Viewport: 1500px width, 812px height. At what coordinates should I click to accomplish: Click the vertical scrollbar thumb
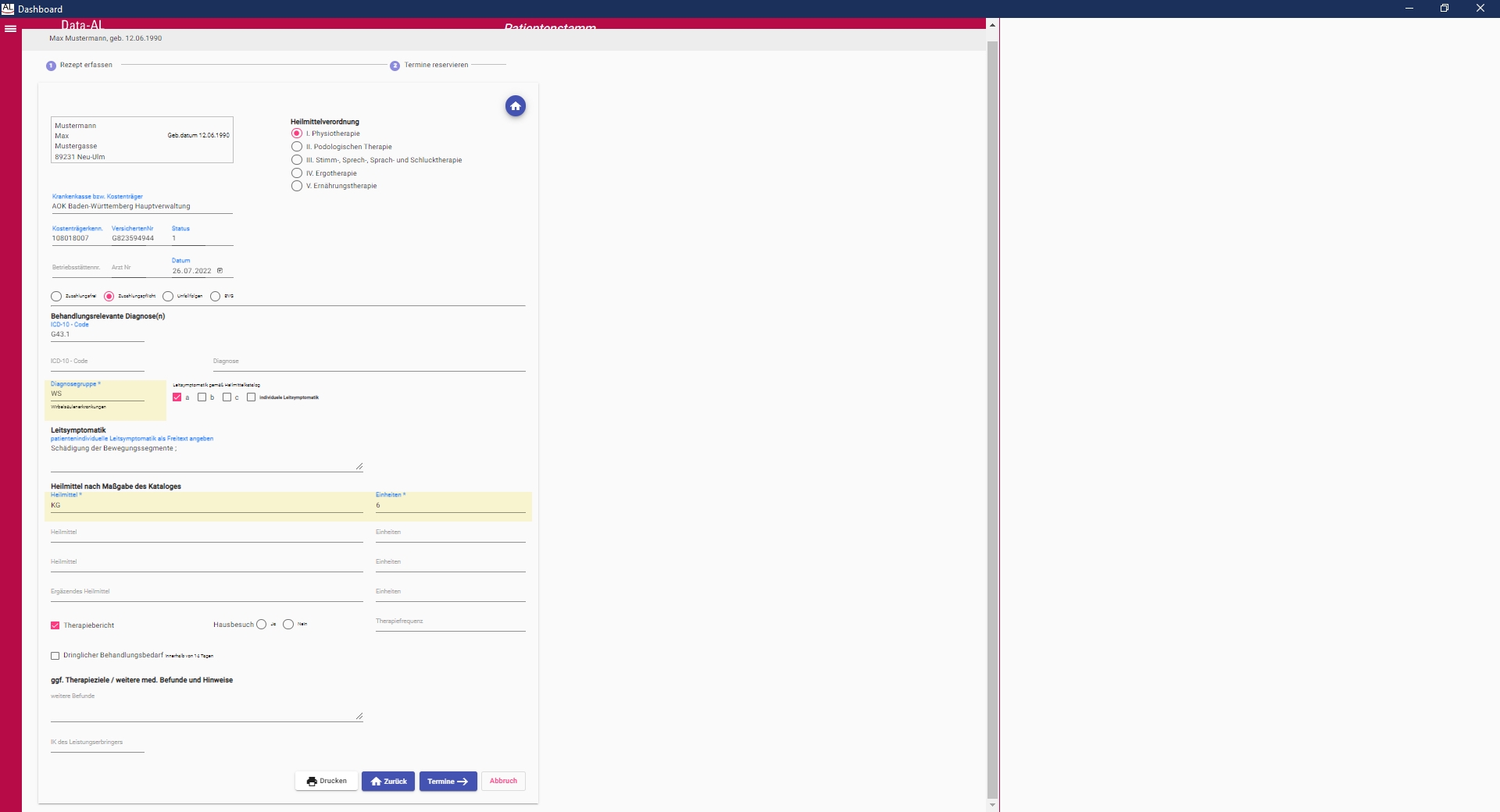pos(992,420)
